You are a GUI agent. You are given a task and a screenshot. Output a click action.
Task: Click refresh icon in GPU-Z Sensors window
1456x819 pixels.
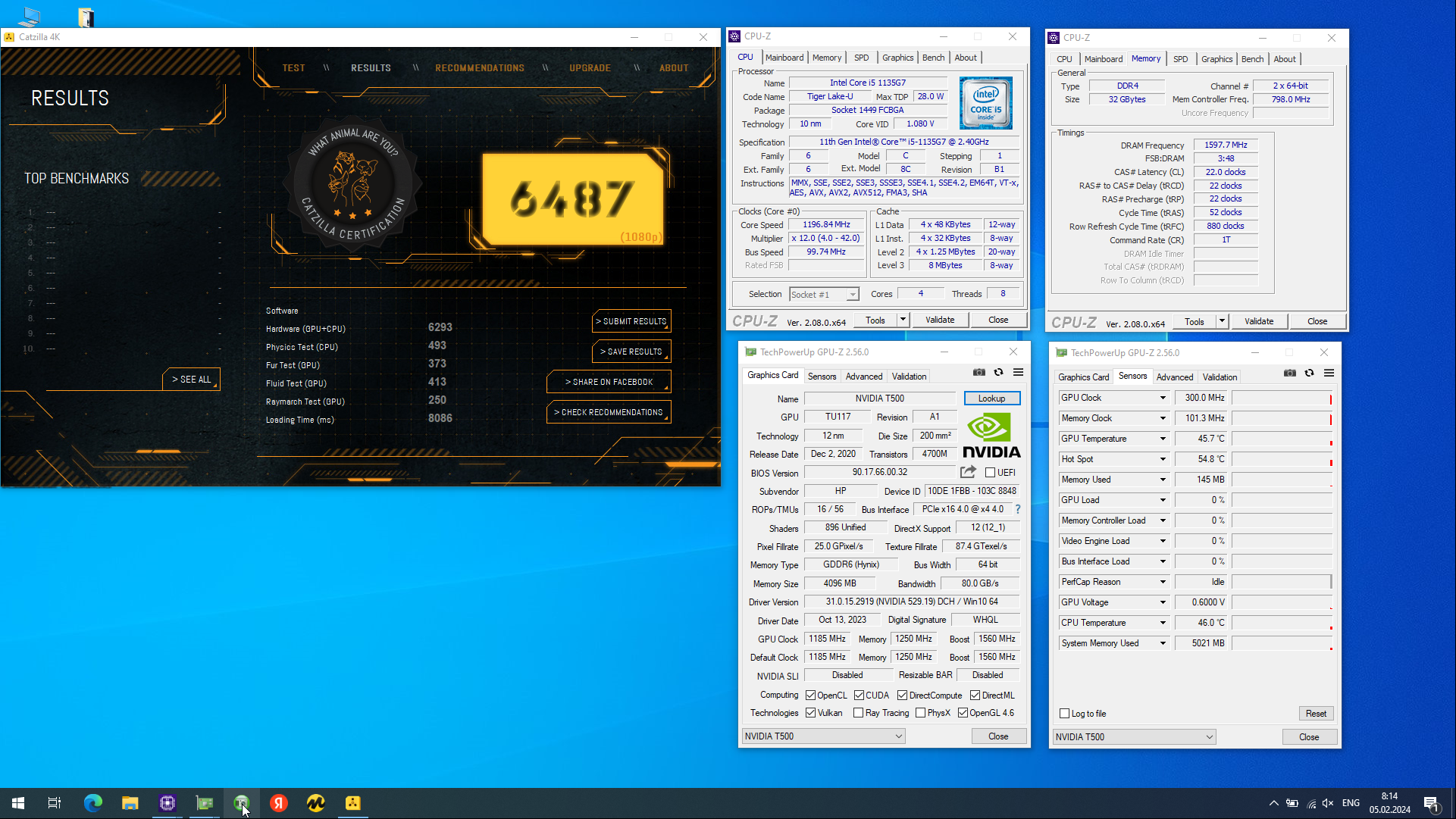(1310, 373)
